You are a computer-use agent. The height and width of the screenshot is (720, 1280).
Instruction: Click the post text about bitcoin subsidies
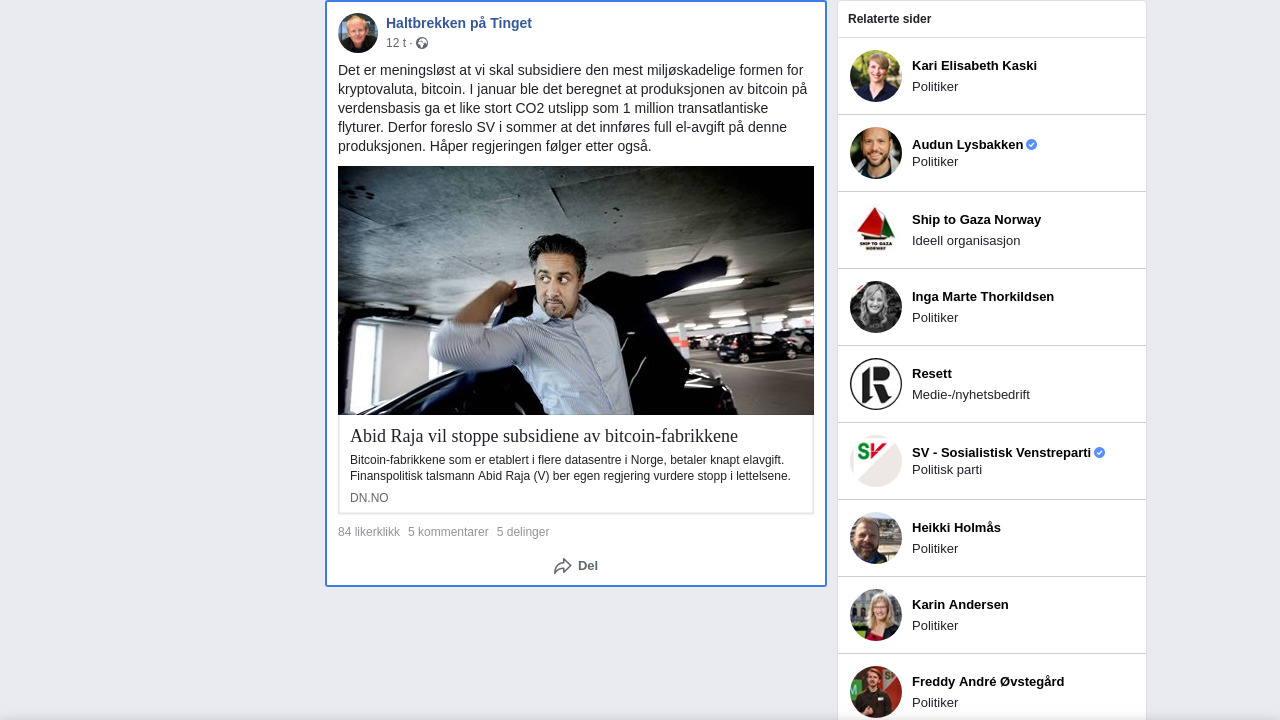click(574, 108)
